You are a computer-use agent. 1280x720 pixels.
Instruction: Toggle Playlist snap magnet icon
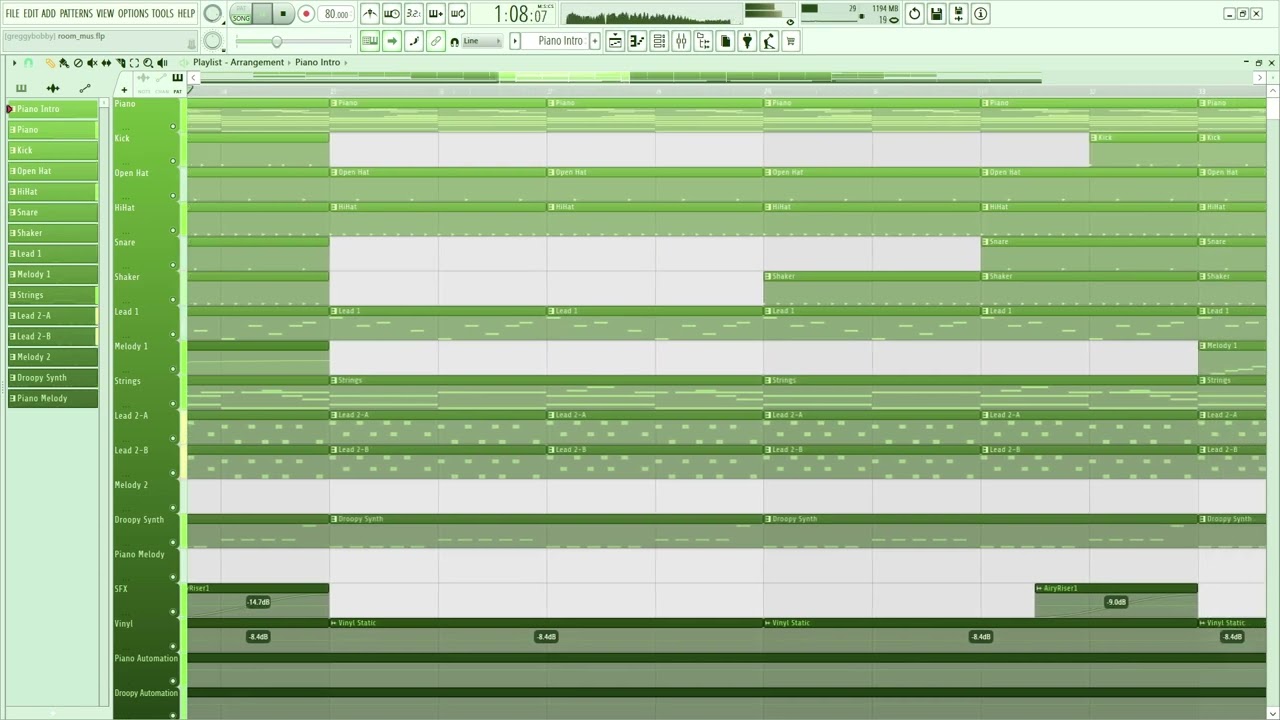coord(28,63)
